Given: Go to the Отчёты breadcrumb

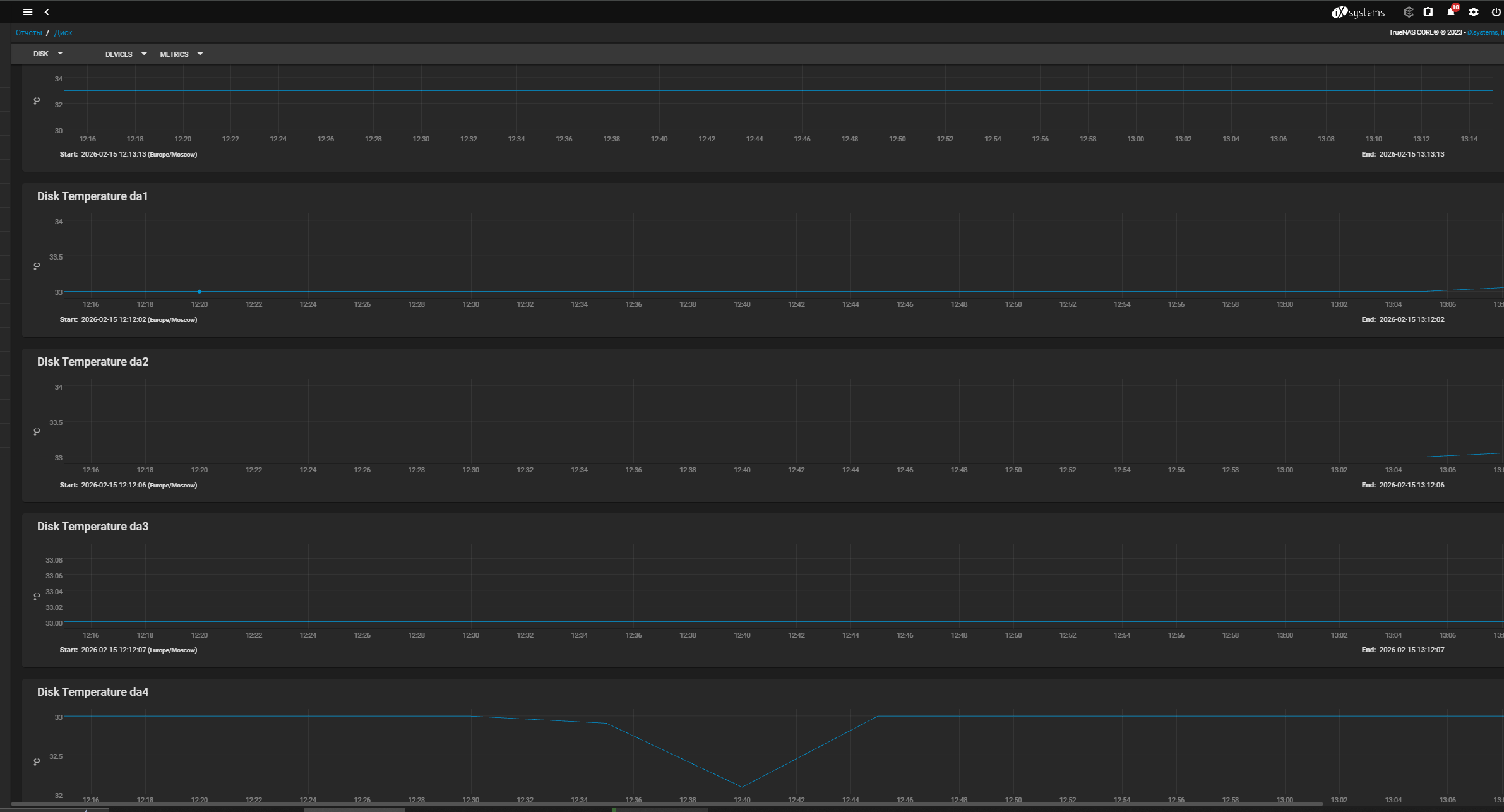Looking at the screenshot, I should pyautogui.click(x=28, y=33).
